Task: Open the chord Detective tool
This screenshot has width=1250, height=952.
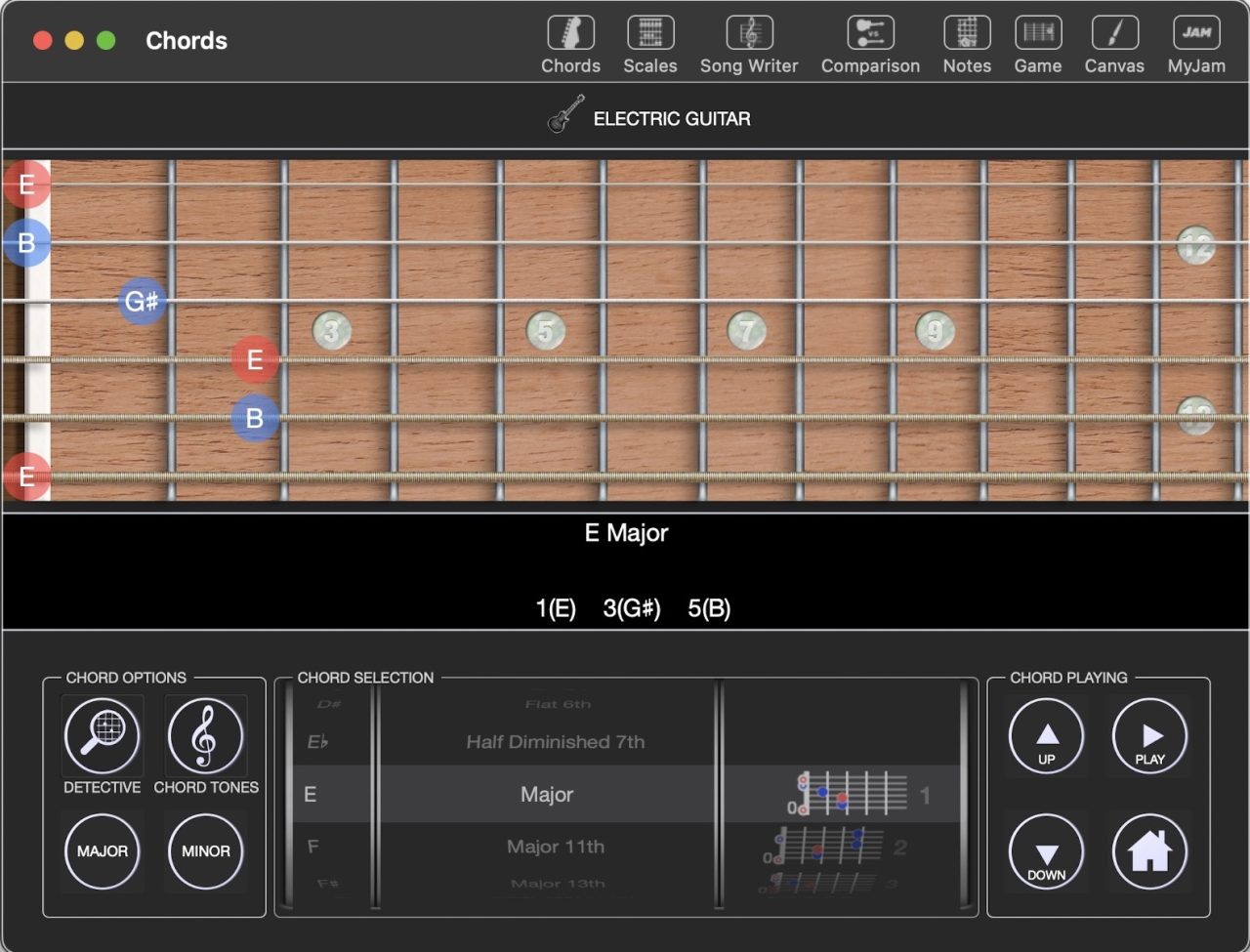Action: coord(103,736)
